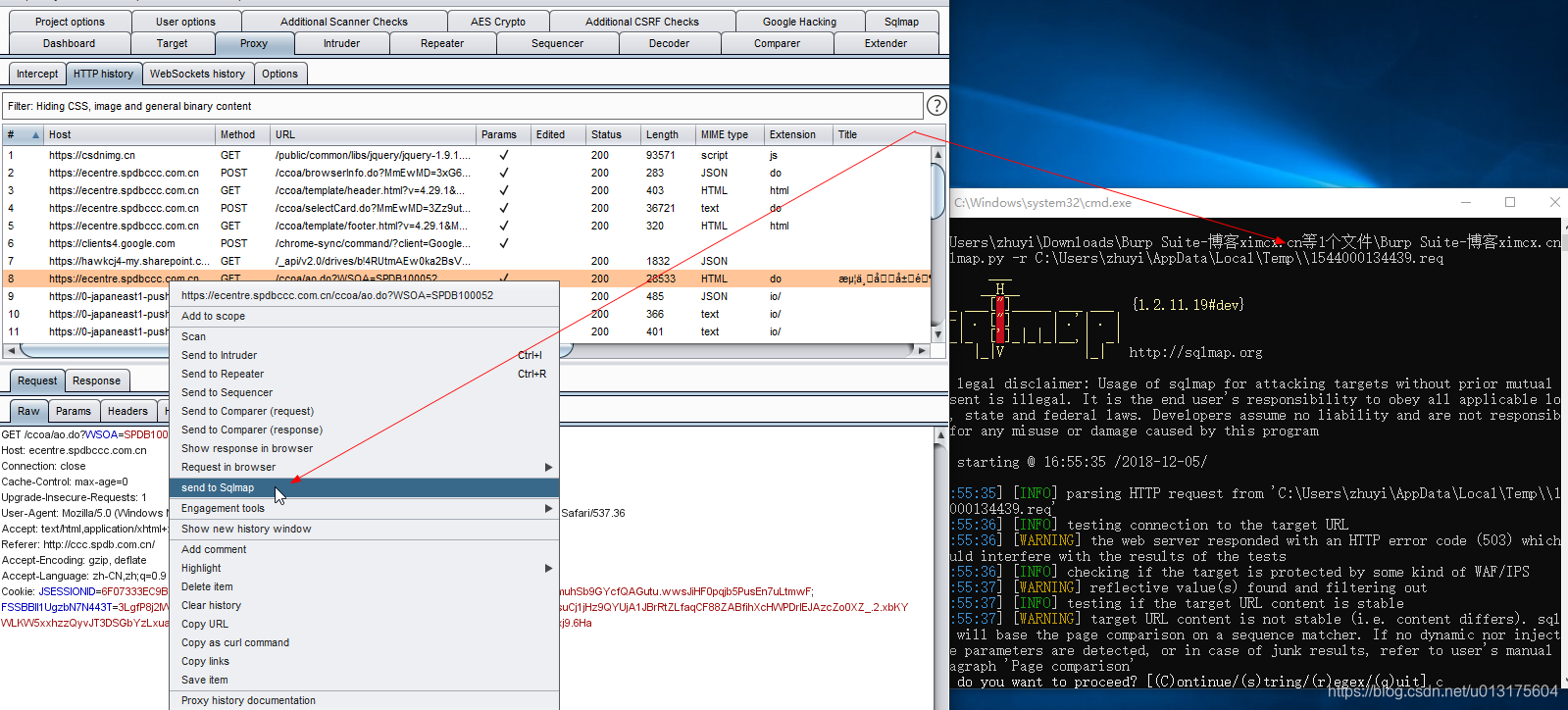Select Show new history window
Viewport: 1568px width, 710px height.
(x=364, y=529)
